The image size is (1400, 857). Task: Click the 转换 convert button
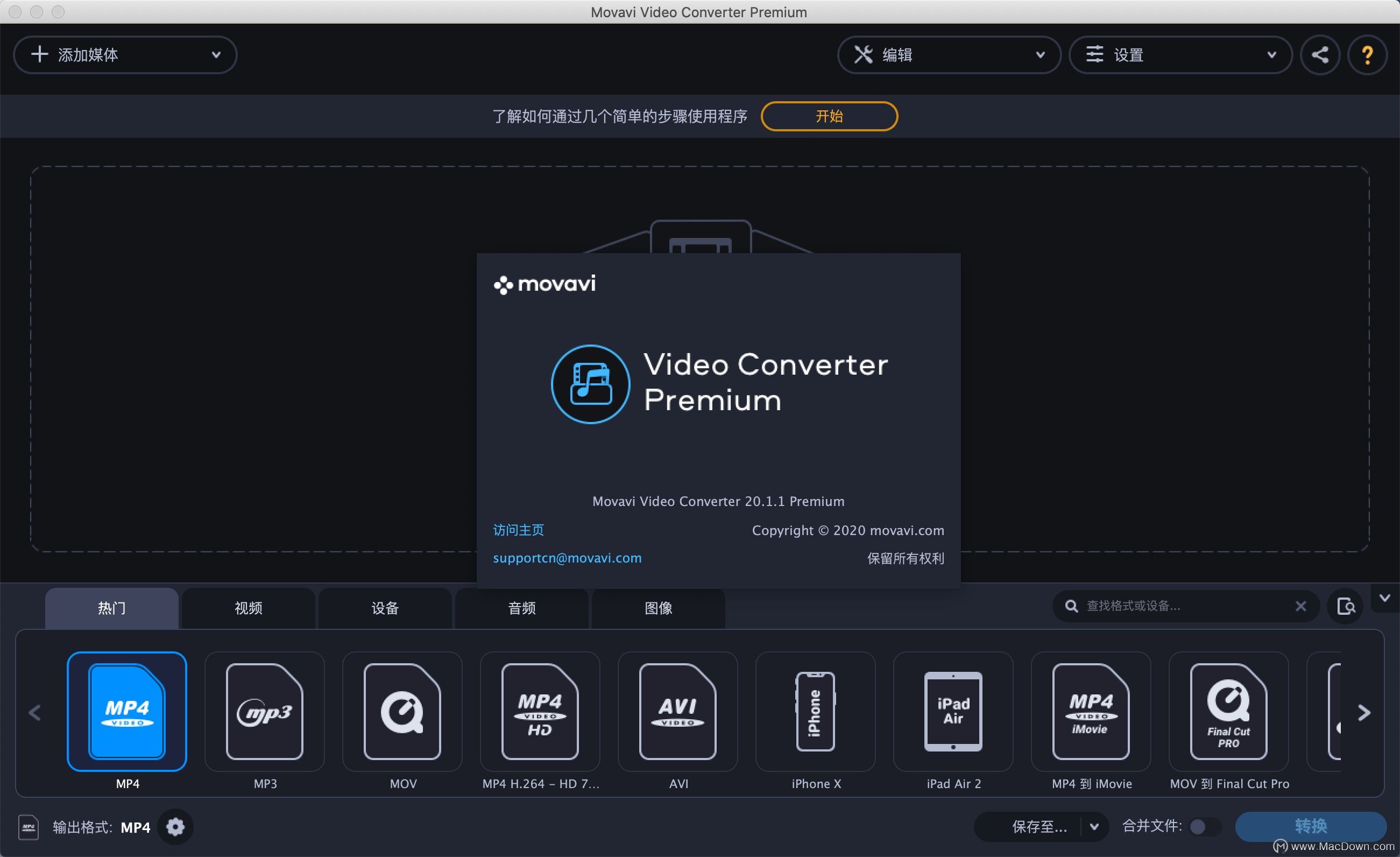click(1310, 826)
